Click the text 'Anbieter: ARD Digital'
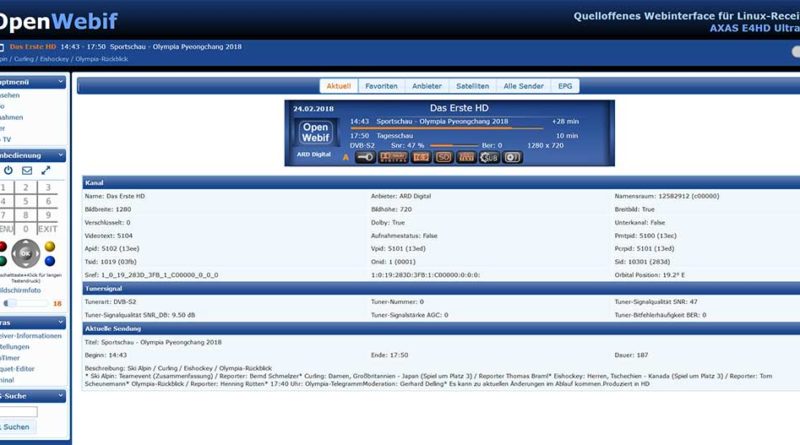This screenshot has height=445, width=800. [401, 196]
